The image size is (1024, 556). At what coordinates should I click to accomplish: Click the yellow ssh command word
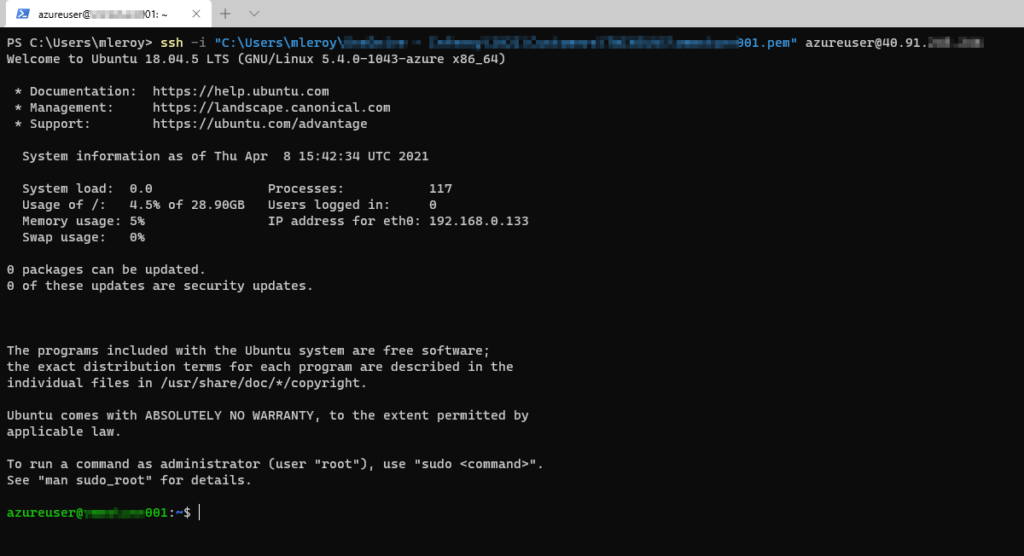172,43
